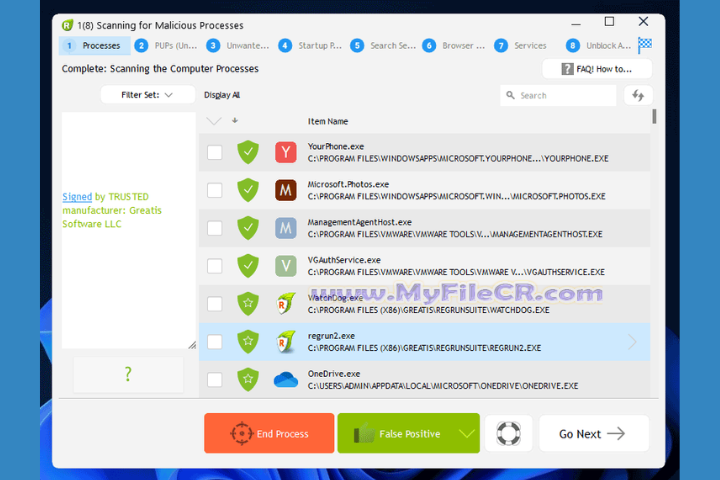Expand the regrun2.exe row chevron
The width and height of the screenshot is (720, 480).
(632, 342)
